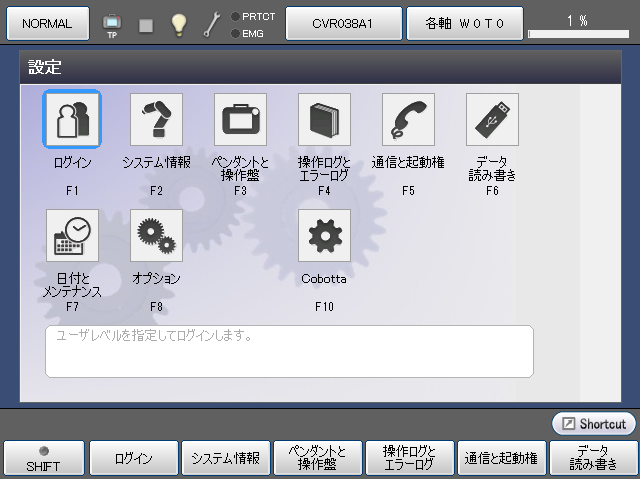Open データ読み書き USB icon
This screenshot has width=640, height=479.
tap(492, 120)
